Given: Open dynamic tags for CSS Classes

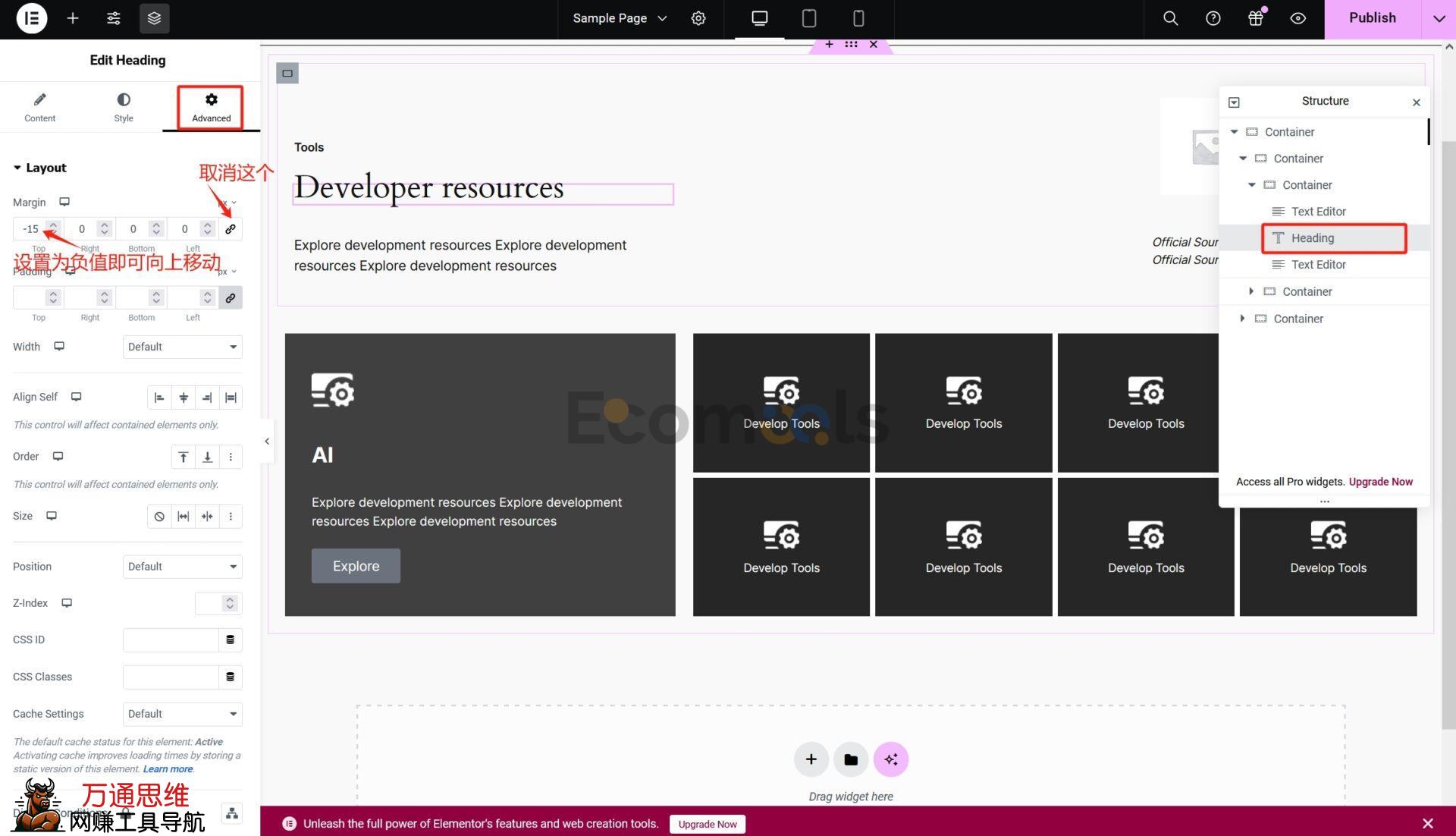Looking at the screenshot, I should (x=231, y=677).
